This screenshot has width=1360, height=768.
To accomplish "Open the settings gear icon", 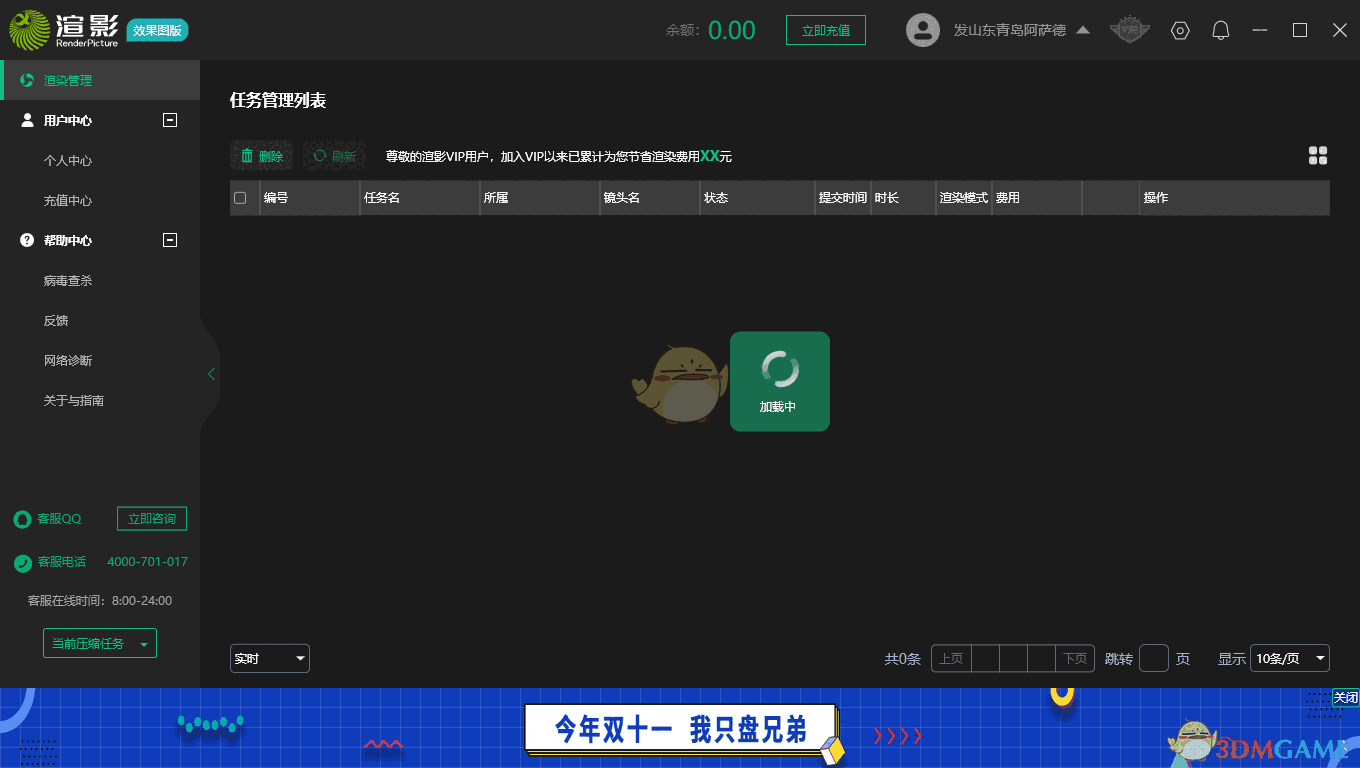I will click(1180, 30).
